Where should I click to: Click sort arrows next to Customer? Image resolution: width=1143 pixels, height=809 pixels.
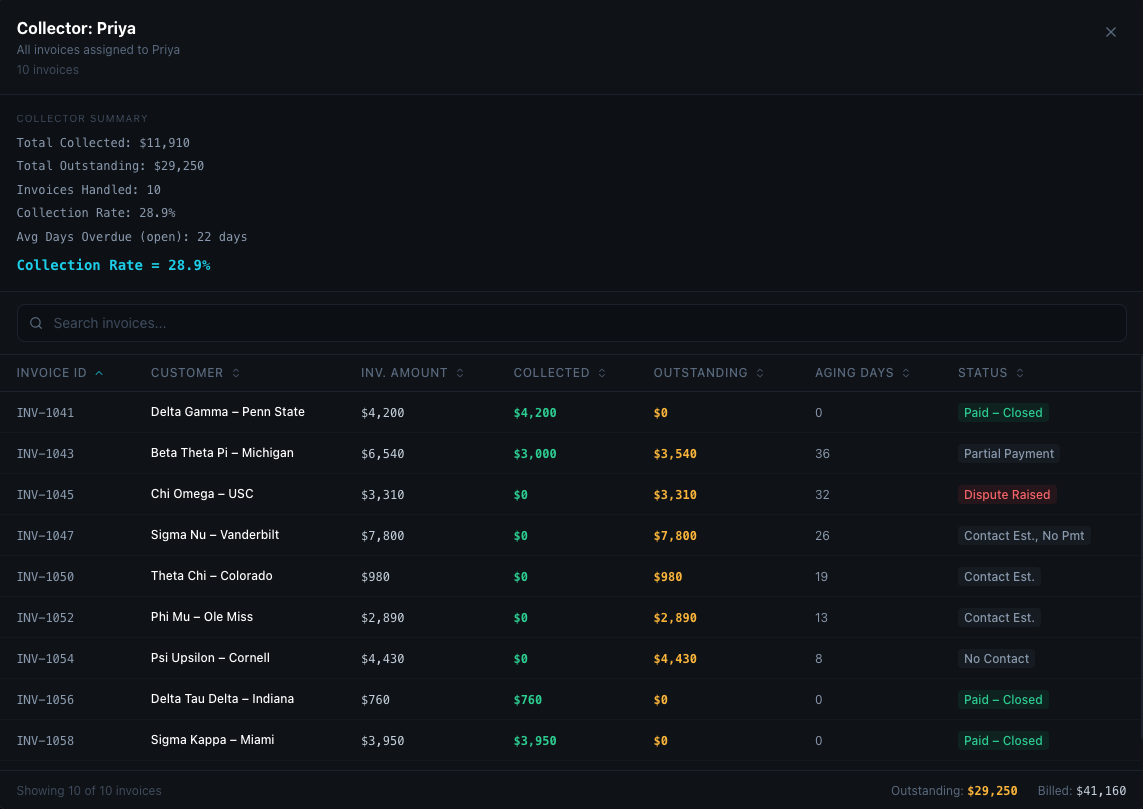(x=236, y=373)
